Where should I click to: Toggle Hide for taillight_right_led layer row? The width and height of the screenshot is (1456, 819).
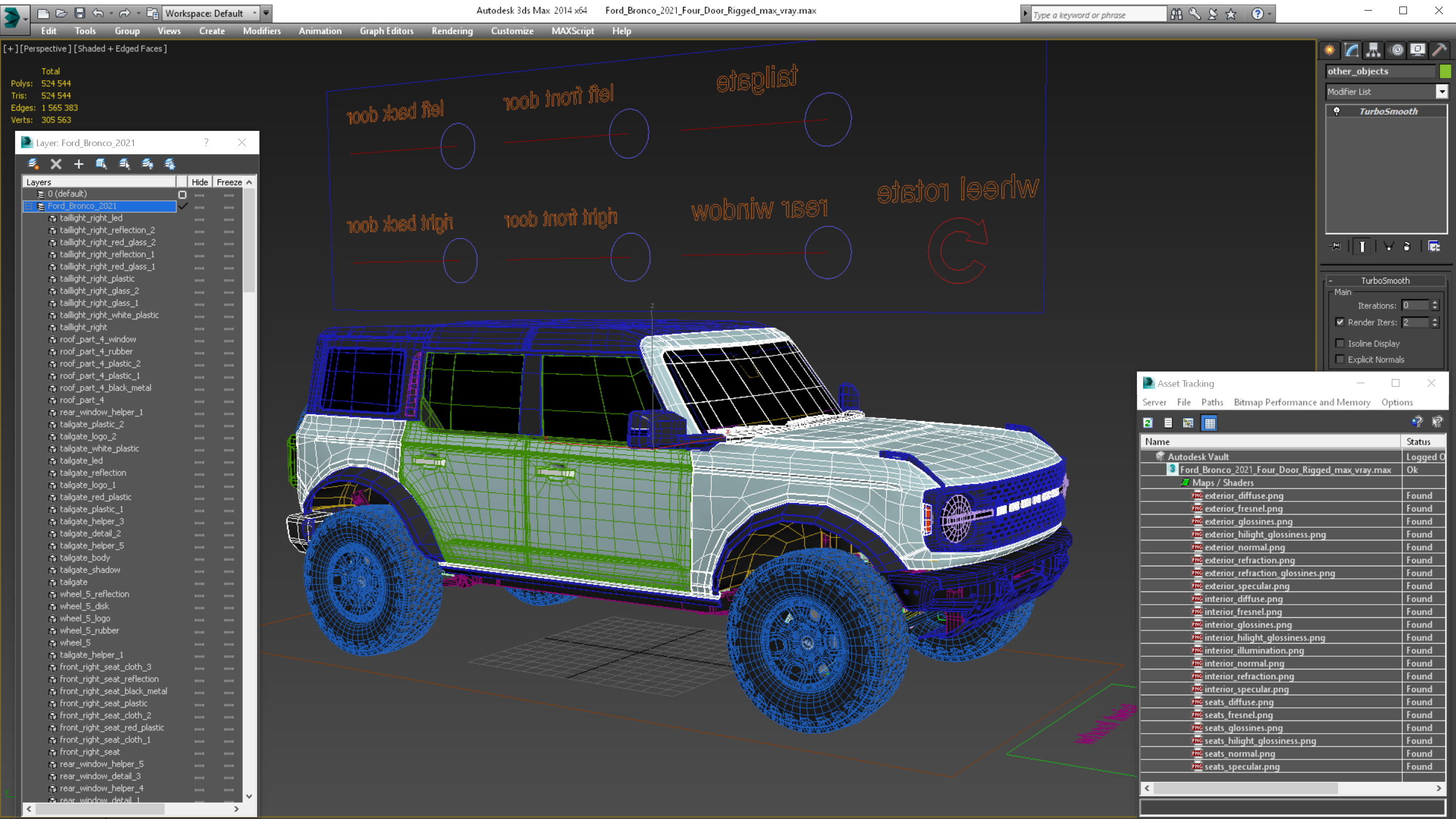point(200,219)
